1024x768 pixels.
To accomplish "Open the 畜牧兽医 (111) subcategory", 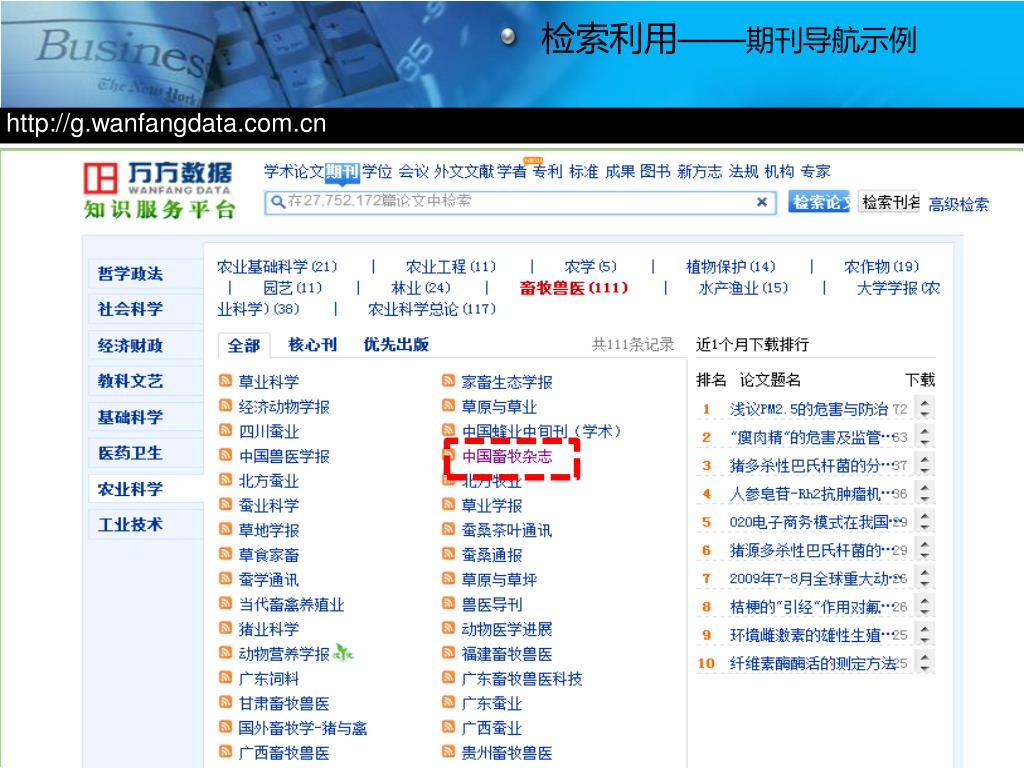I will click(573, 287).
